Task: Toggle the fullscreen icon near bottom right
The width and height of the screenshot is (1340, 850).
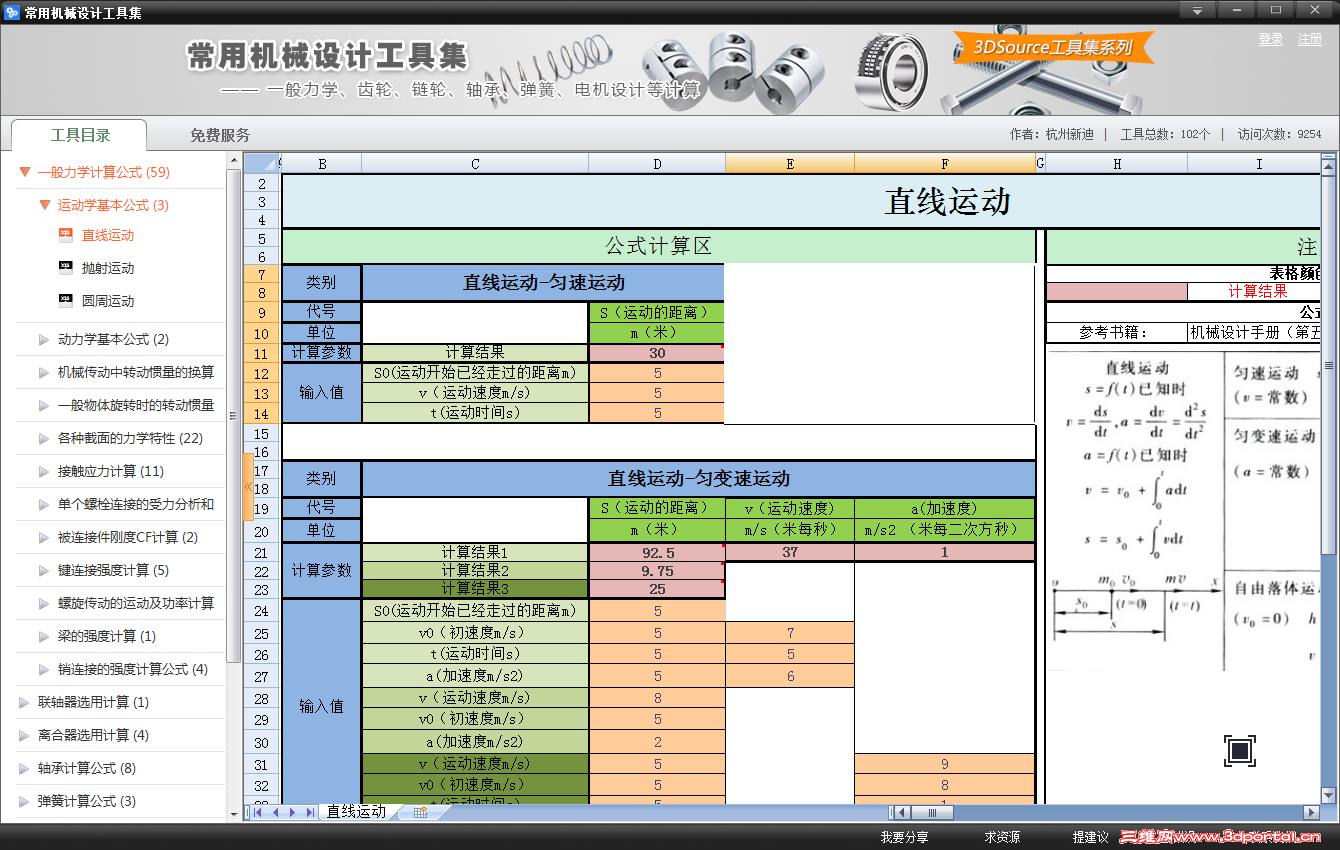Action: 1239,750
